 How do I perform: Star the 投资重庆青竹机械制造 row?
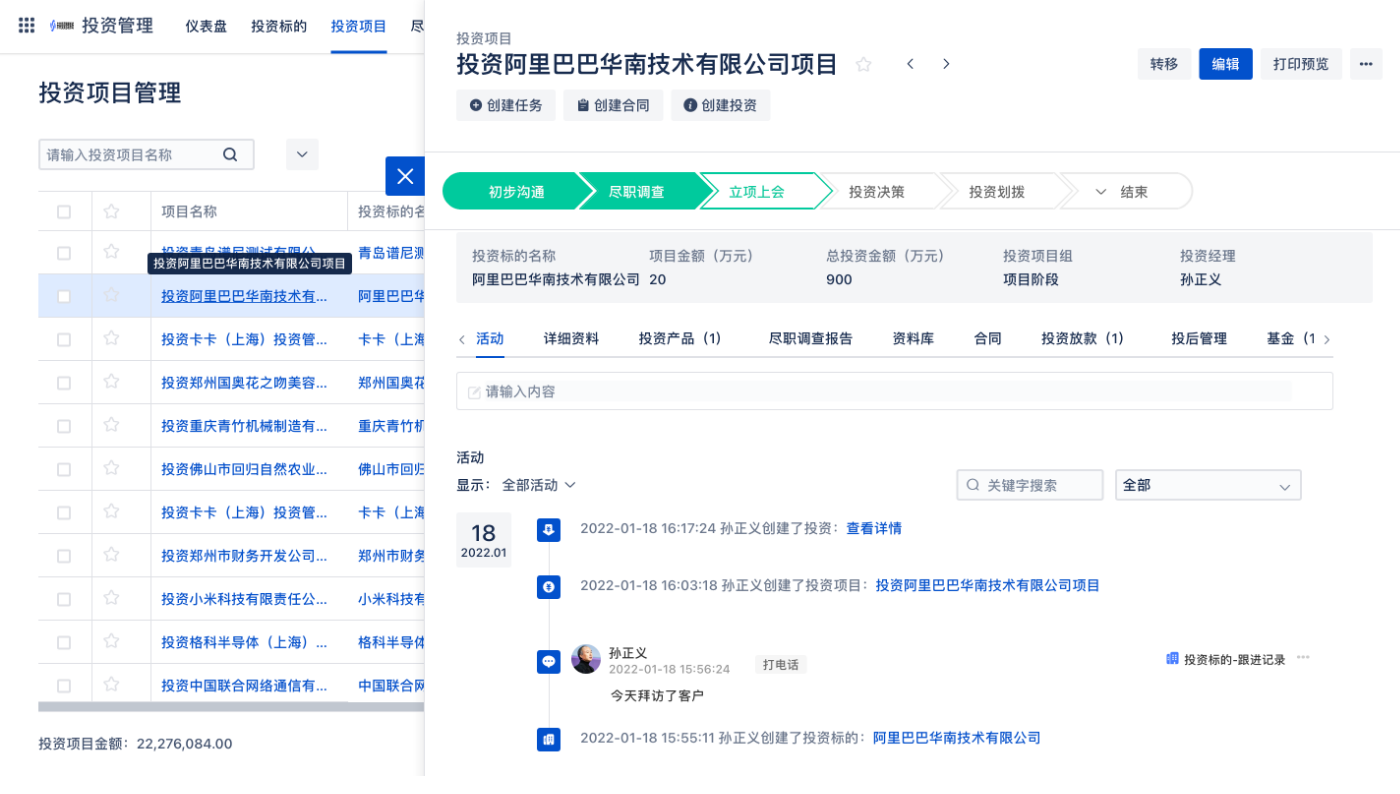point(111,425)
